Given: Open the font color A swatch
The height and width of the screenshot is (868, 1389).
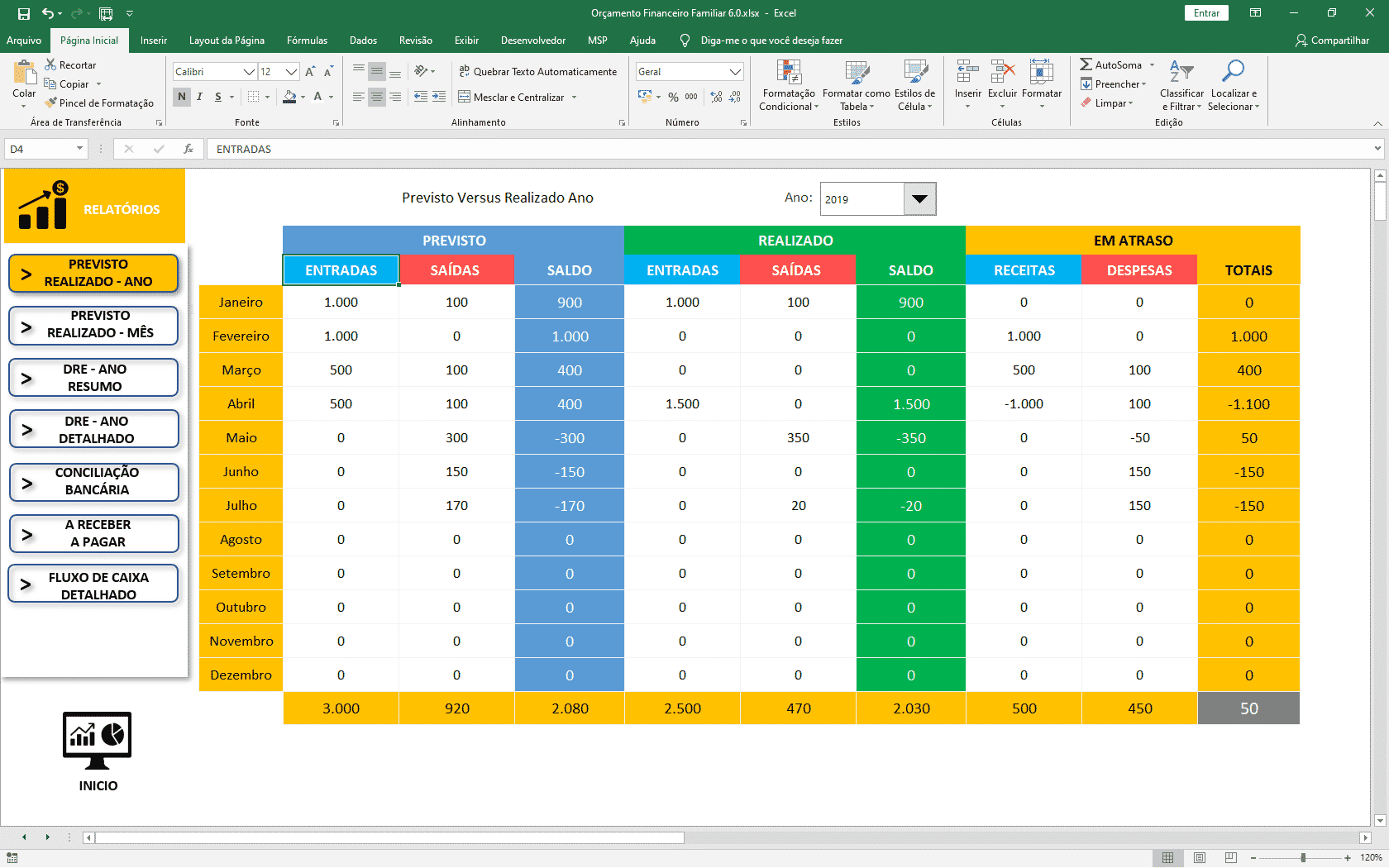Looking at the screenshot, I should [317, 97].
